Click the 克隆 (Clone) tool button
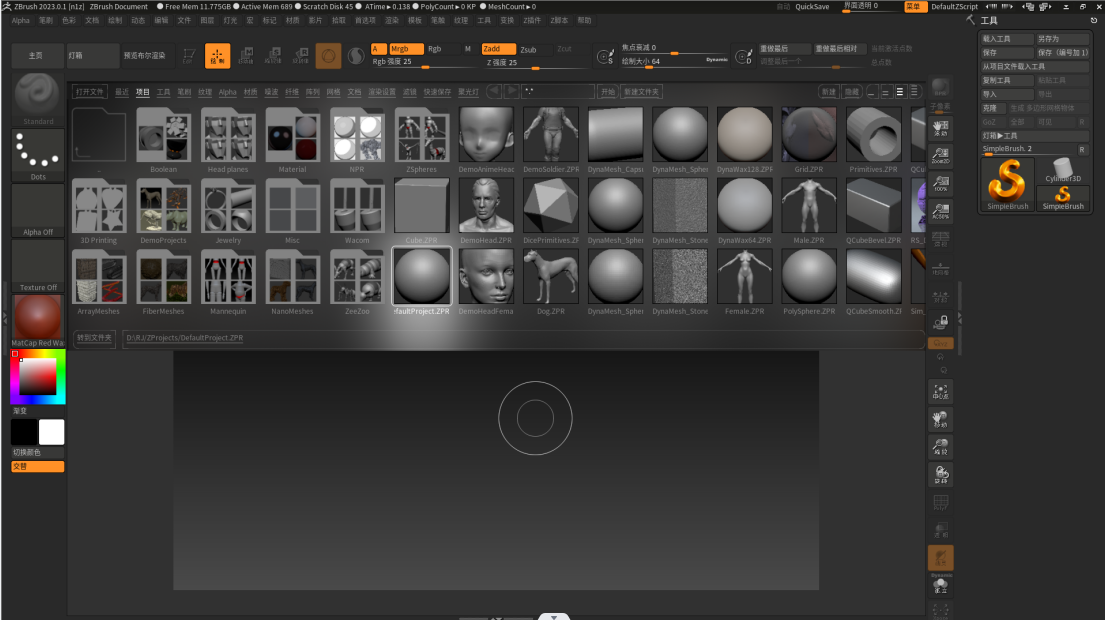 click(x=992, y=108)
